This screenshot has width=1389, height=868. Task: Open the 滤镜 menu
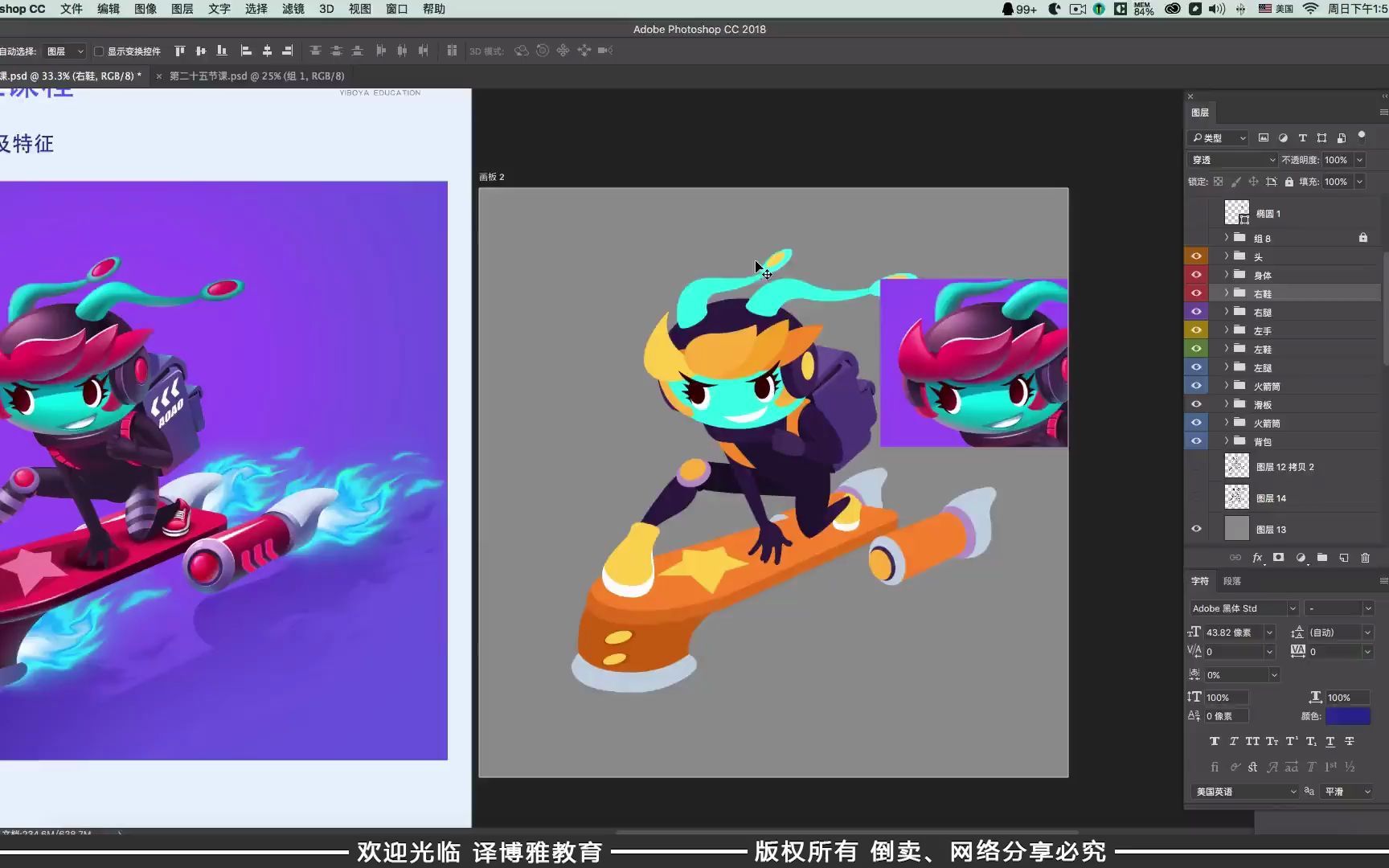[293, 9]
